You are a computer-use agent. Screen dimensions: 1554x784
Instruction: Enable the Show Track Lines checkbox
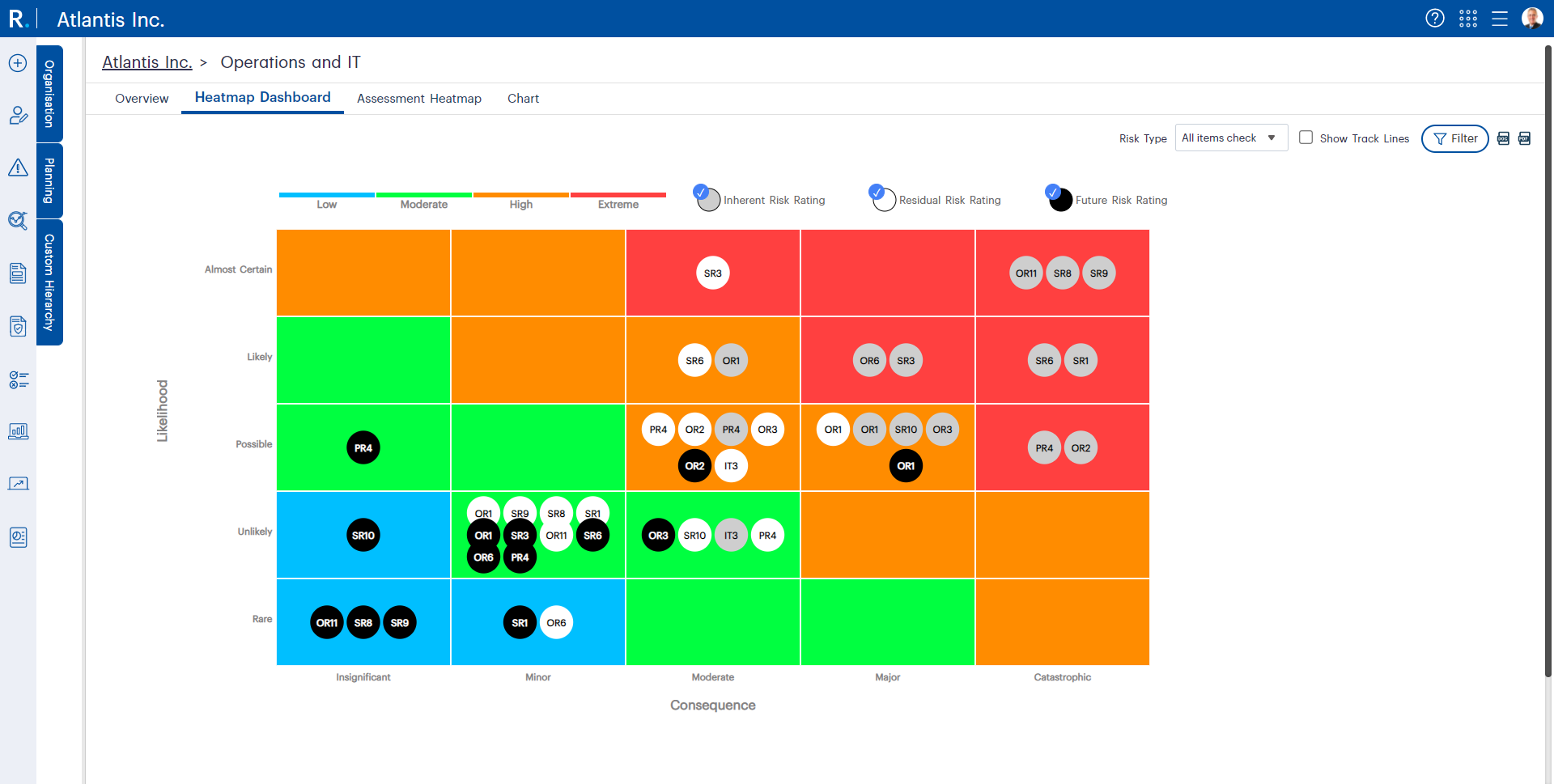1306,138
